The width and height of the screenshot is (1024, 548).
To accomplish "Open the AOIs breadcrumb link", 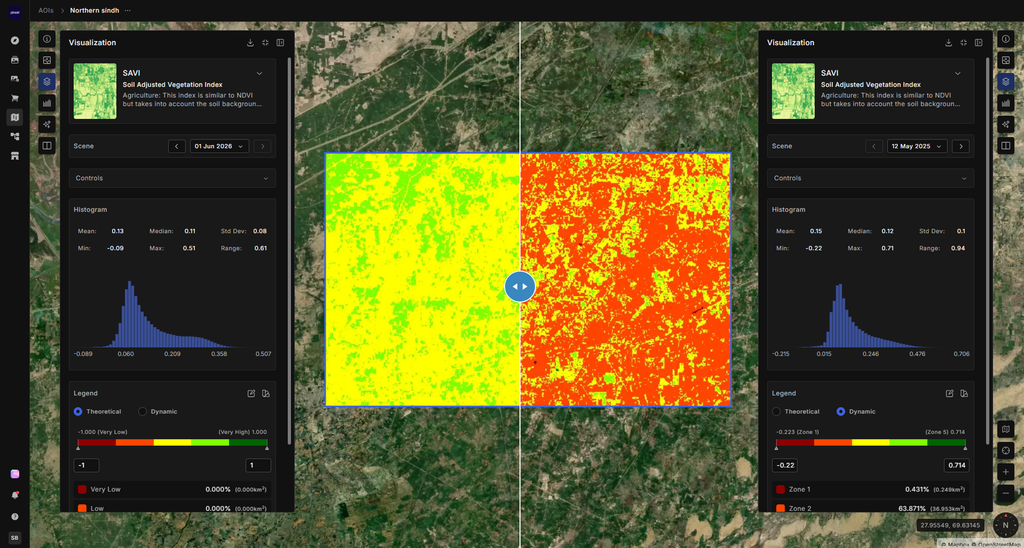I will [x=46, y=10].
